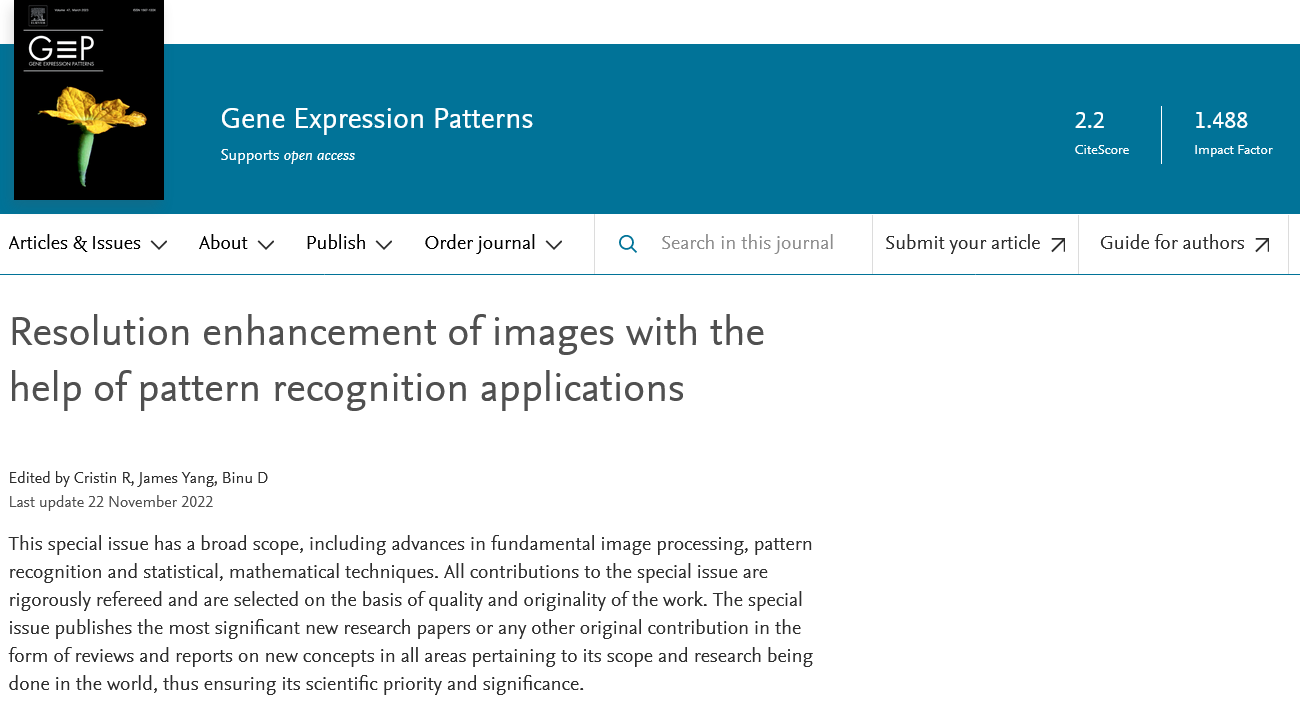Screen dimensions: 1300x720
Task: Open the Articles & Issues menu
Action: [75, 244]
